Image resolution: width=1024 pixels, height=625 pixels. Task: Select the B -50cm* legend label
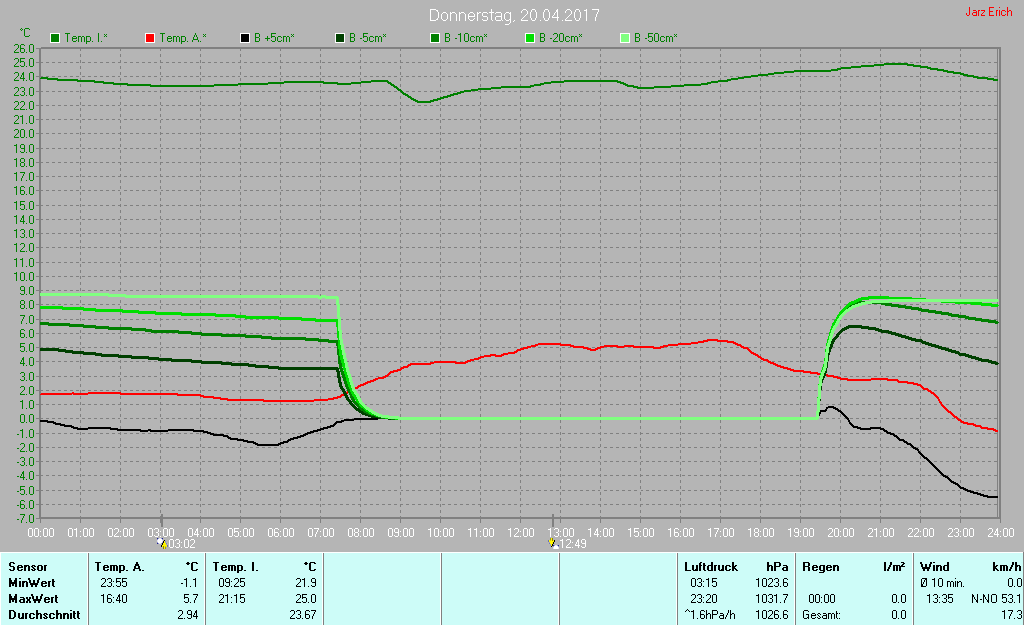(656, 39)
